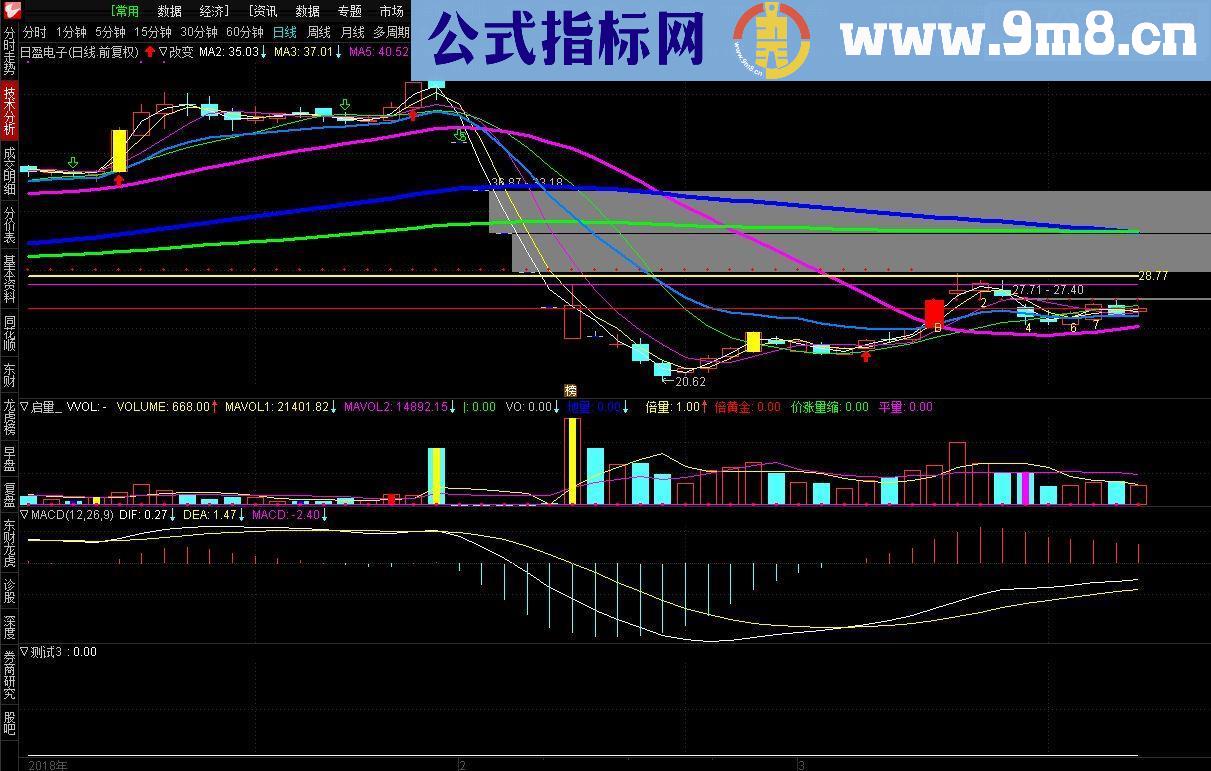Open the 资讯 menu in the top bar

[x=262, y=11]
